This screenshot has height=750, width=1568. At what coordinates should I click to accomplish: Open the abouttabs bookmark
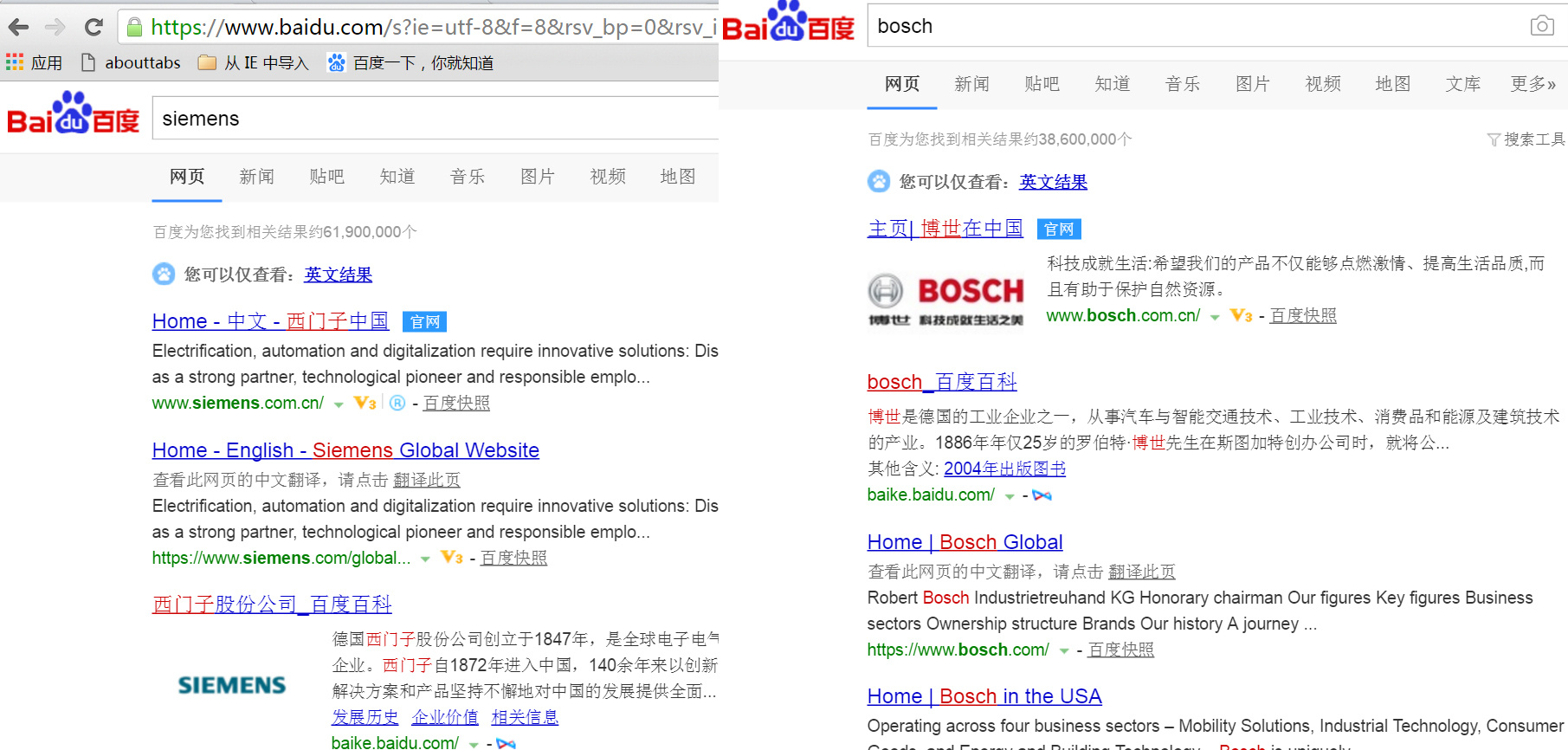tap(131, 62)
